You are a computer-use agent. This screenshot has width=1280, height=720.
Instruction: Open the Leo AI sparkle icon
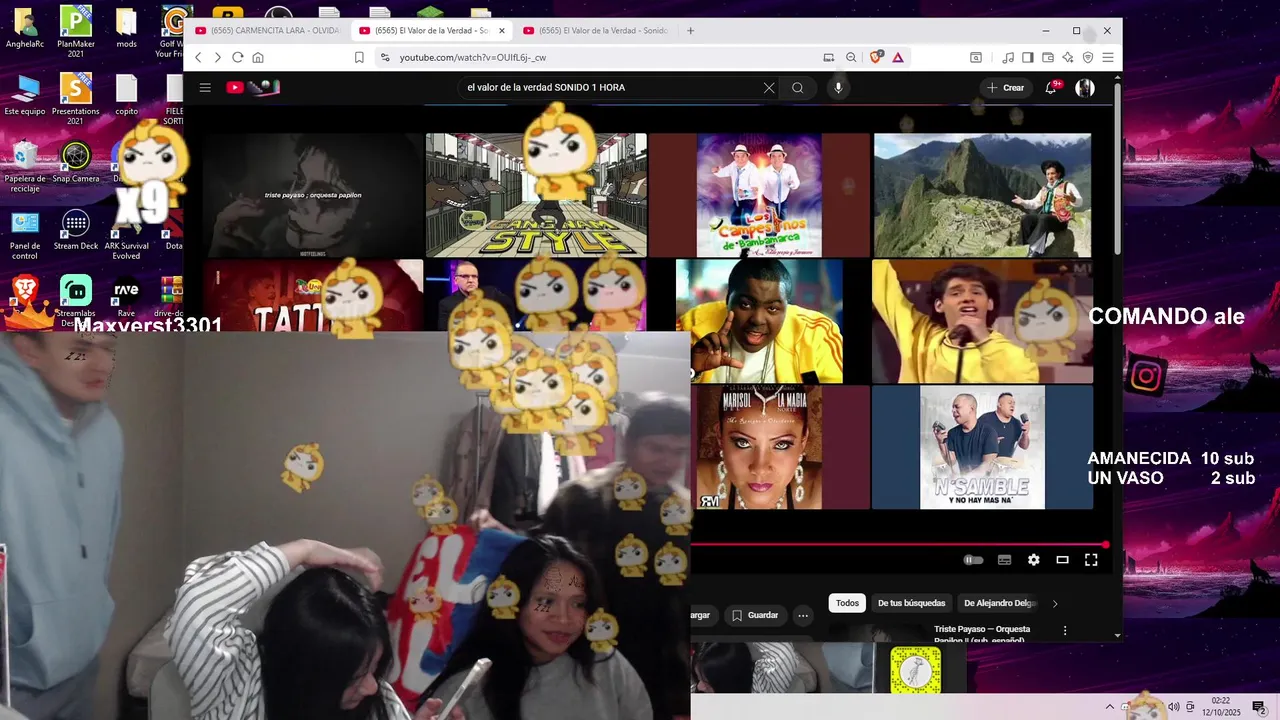point(1068,58)
